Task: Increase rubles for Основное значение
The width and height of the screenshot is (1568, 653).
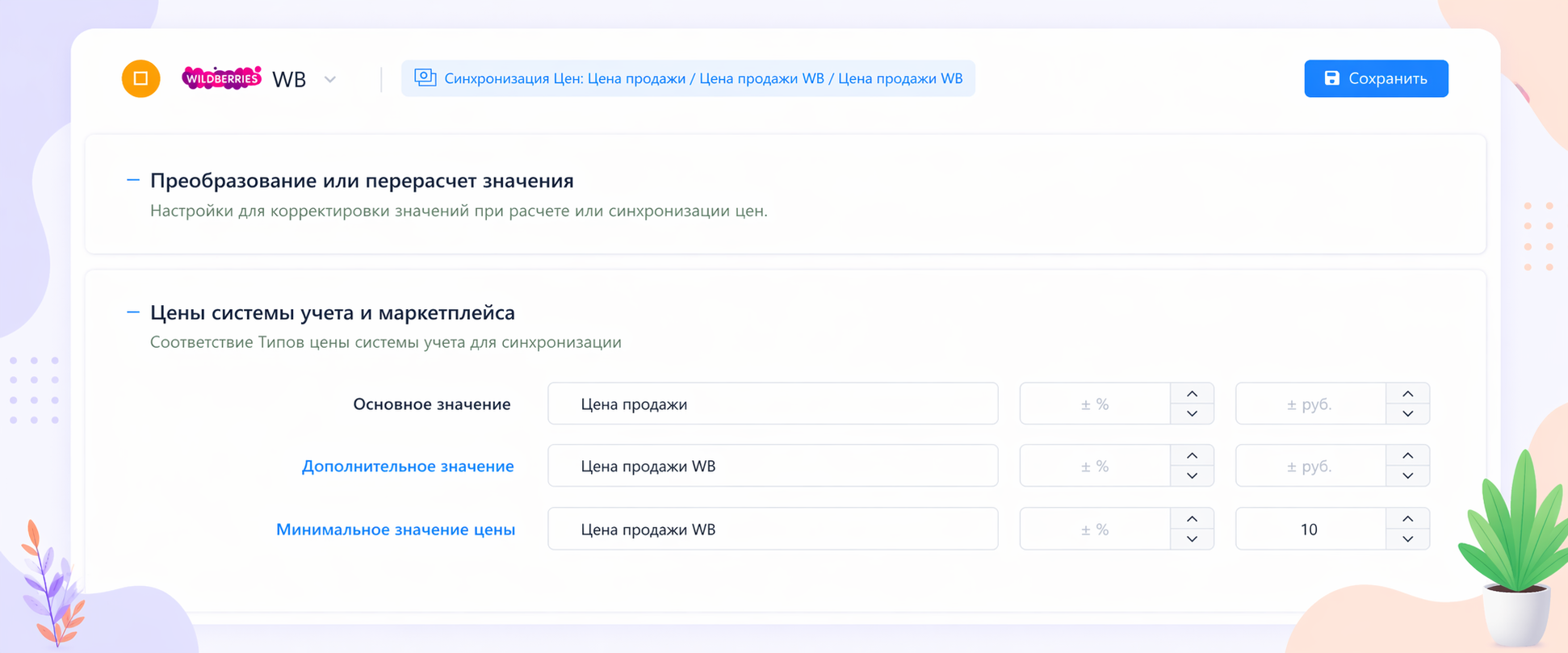Action: click(1407, 394)
